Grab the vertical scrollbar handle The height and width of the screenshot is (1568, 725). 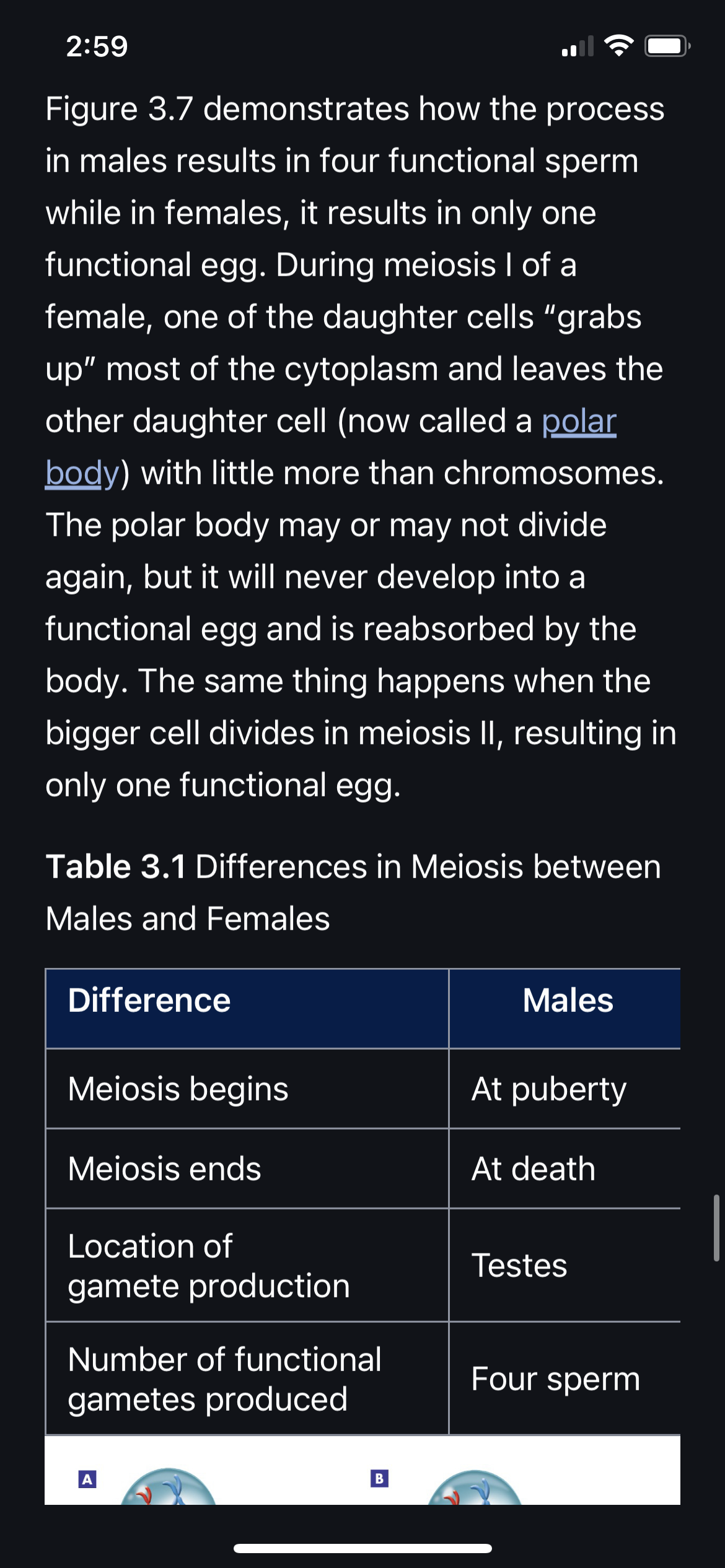coord(716,1228)
